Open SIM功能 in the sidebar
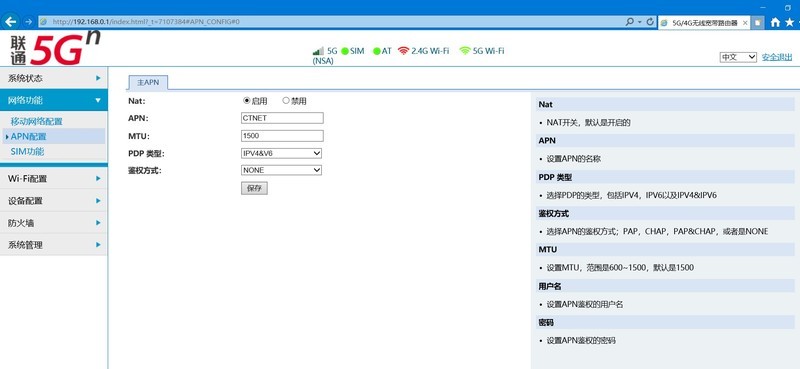The width and height of the screenshot is (800, 369). (27, 152)
